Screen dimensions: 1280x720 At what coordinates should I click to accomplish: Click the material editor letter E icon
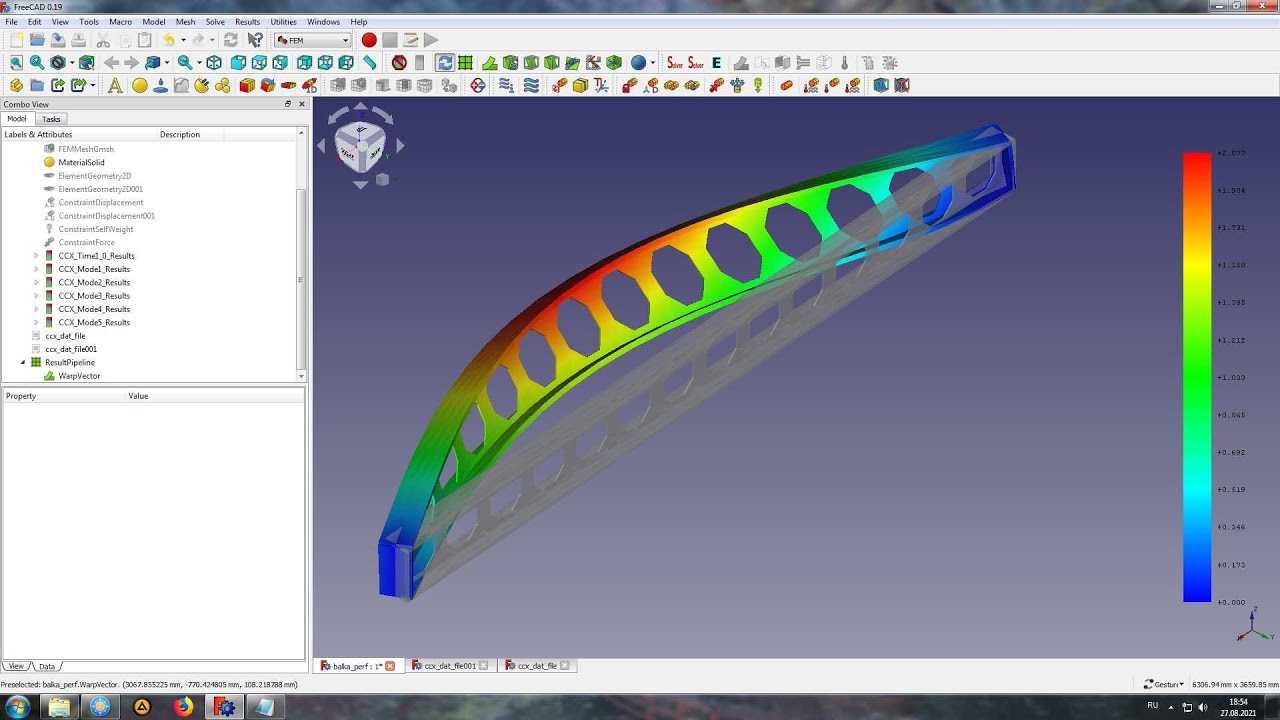point(716,62)
